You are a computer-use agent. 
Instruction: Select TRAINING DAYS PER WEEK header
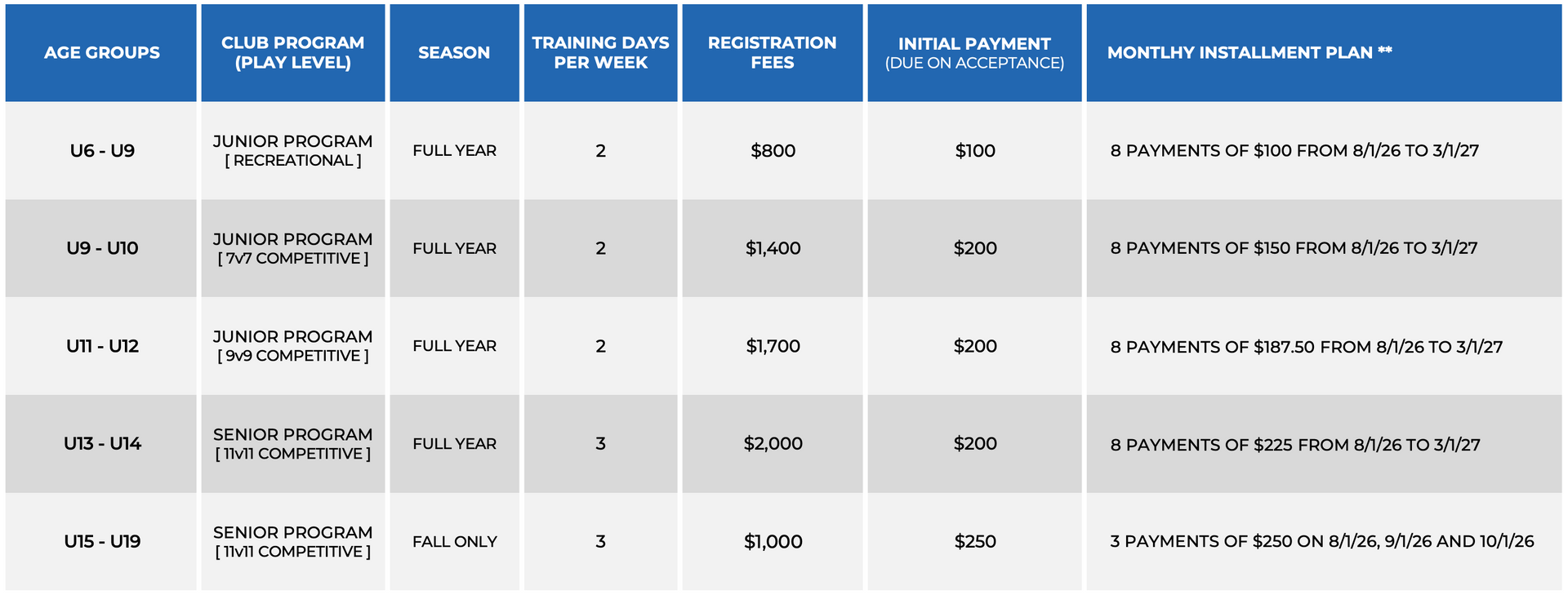tap(600, 53)
